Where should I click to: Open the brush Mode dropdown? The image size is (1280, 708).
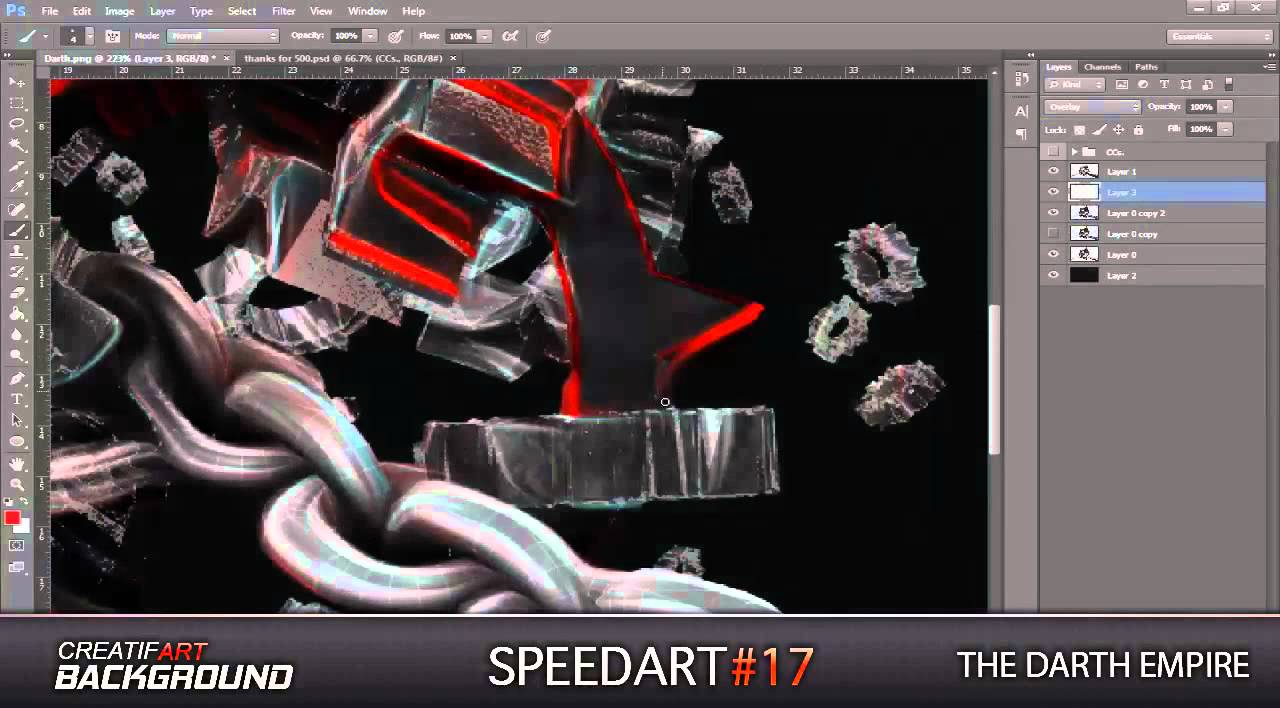[222, 36]
